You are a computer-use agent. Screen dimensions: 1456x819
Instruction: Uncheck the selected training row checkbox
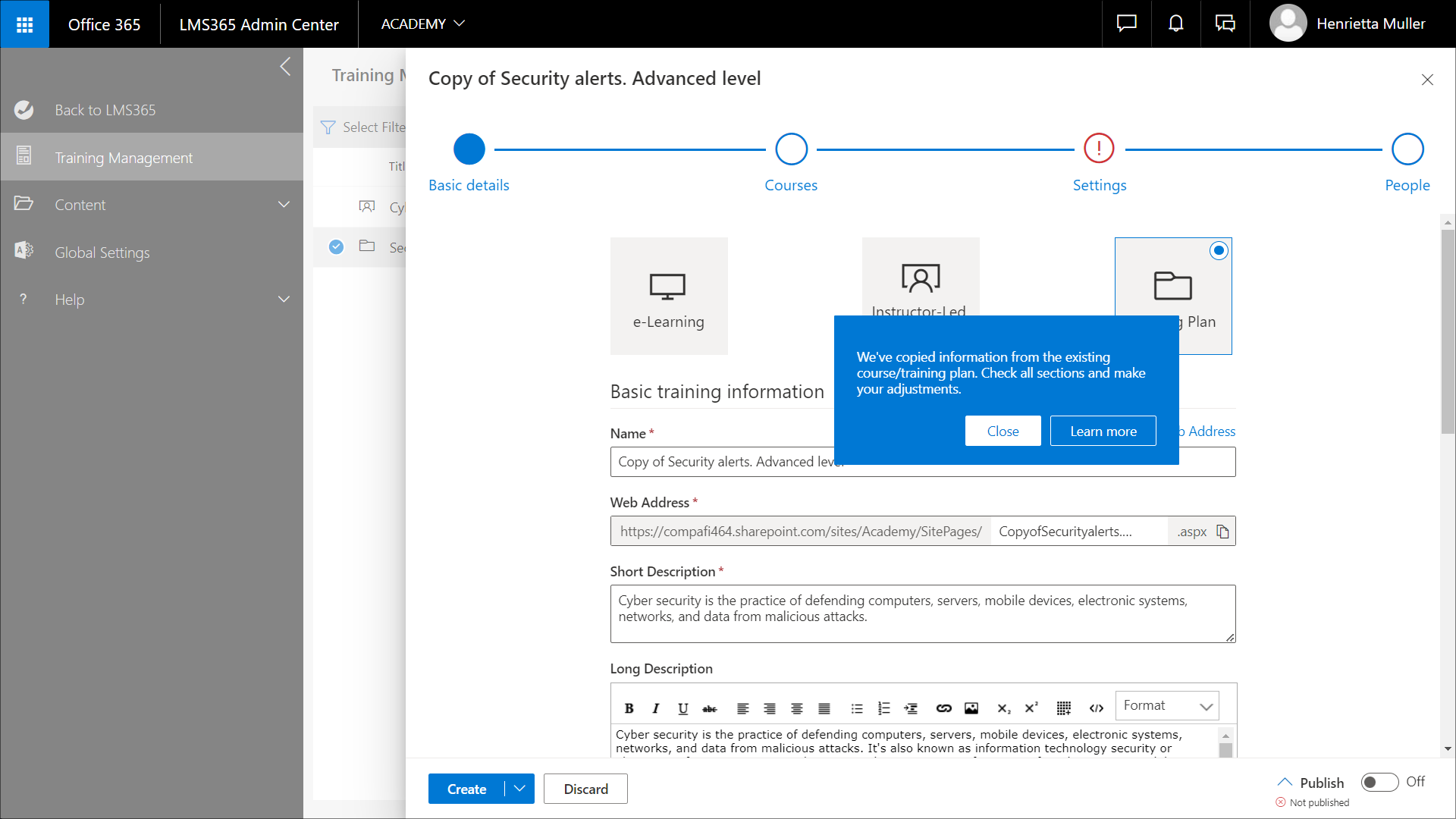[337, 246]
